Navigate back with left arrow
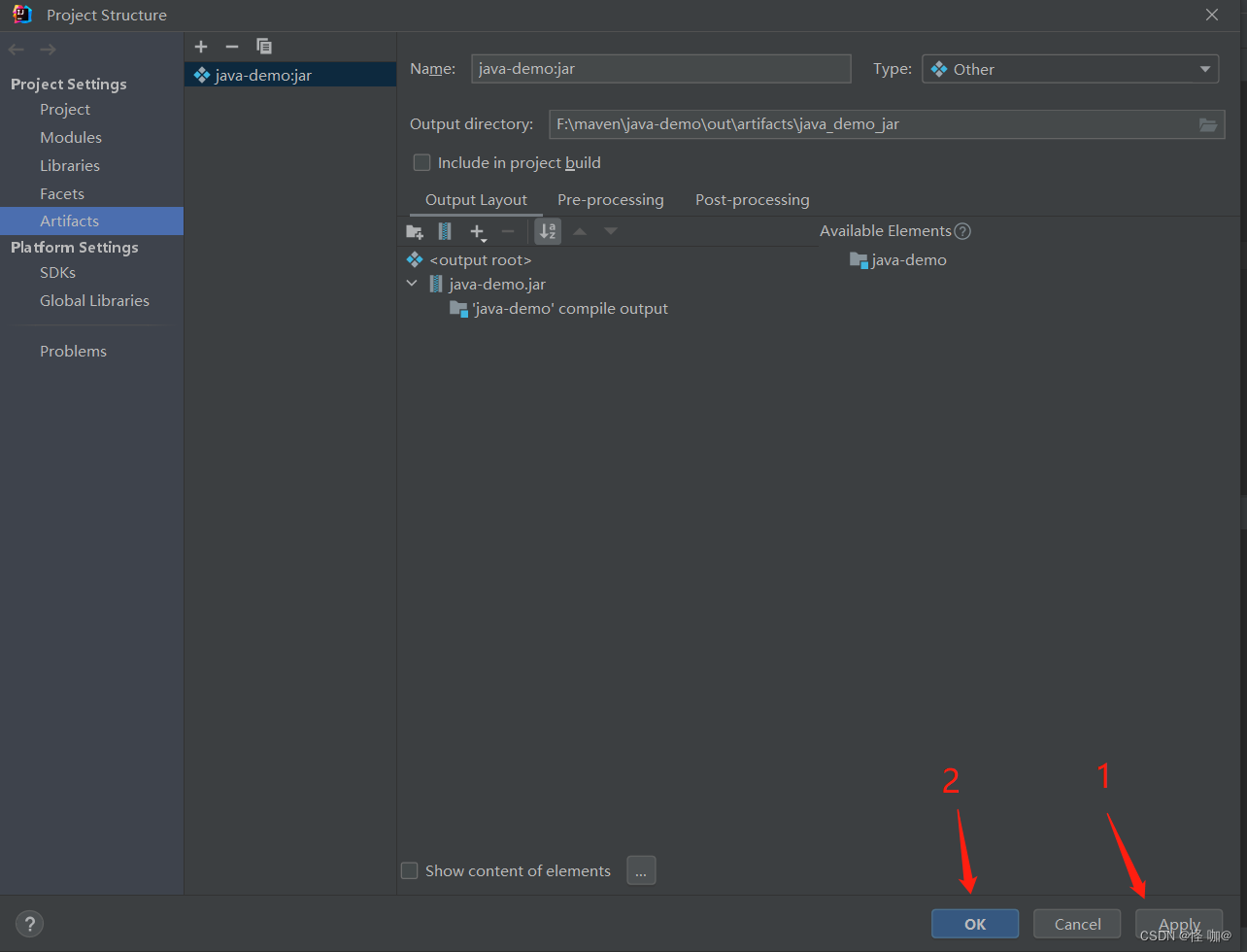This screenshot has height=952, width=1247. (x=17, y=49)
